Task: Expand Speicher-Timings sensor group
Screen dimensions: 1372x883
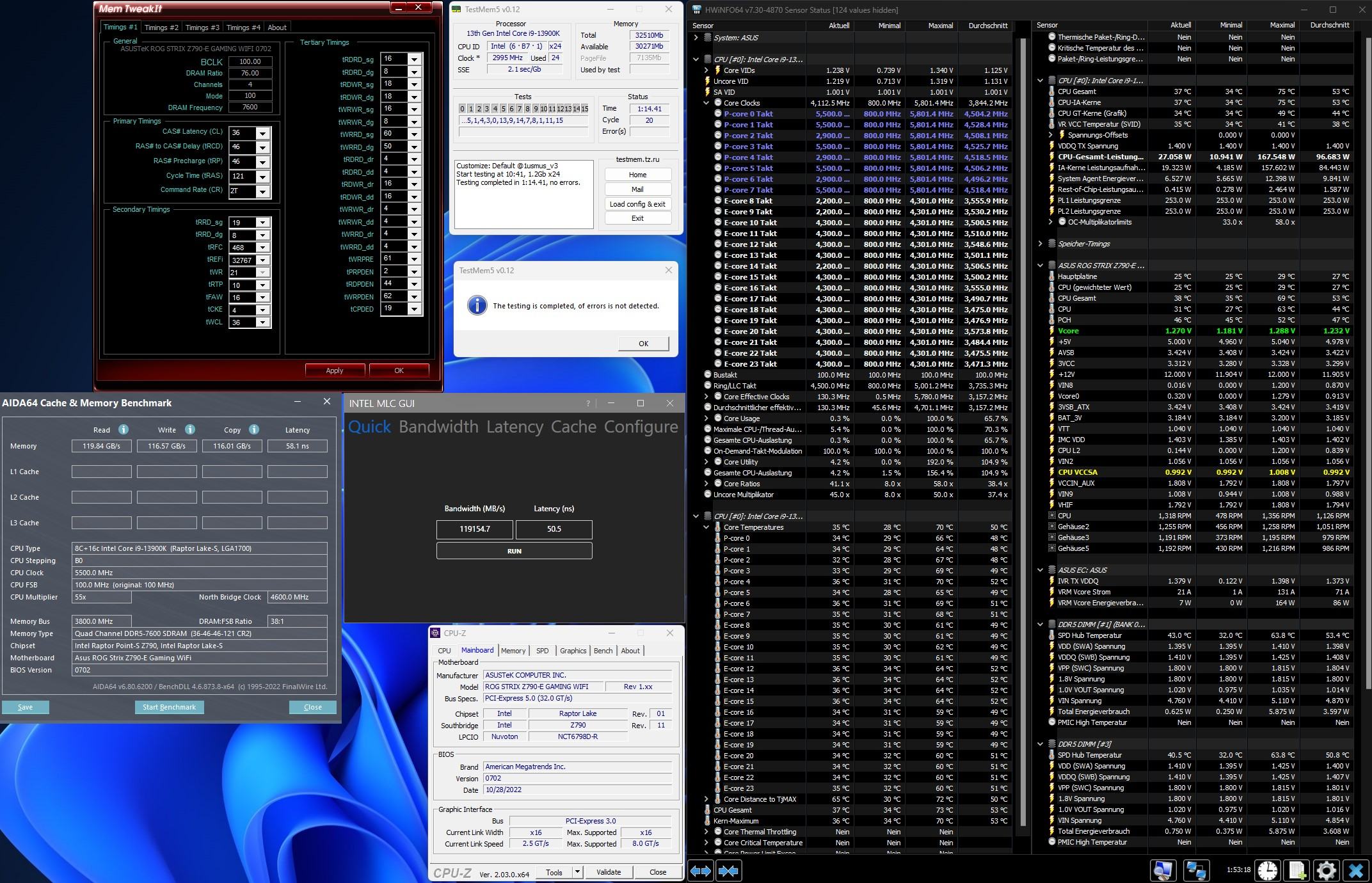Action: 1040,244
